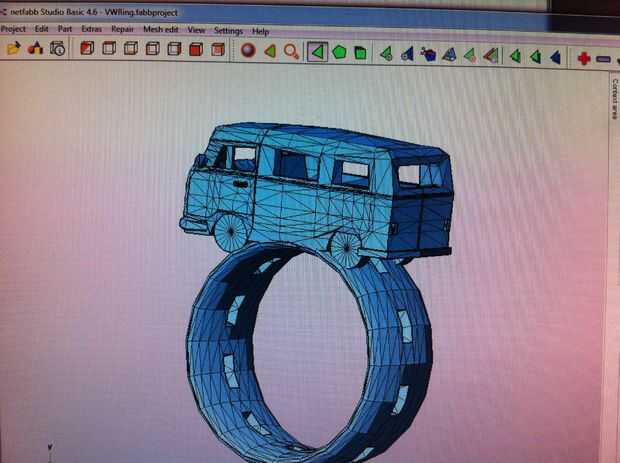Click the platform info icon with clock

58,49
